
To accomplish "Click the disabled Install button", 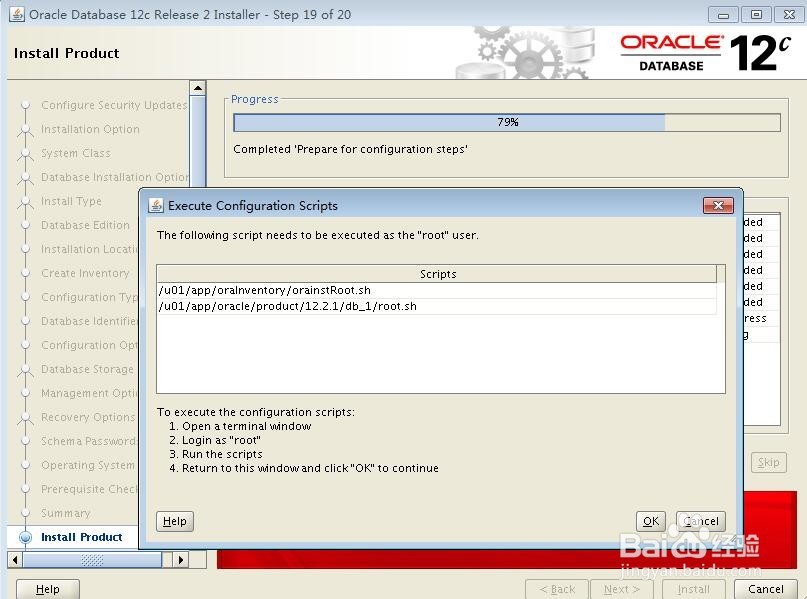I will (693, 589).
